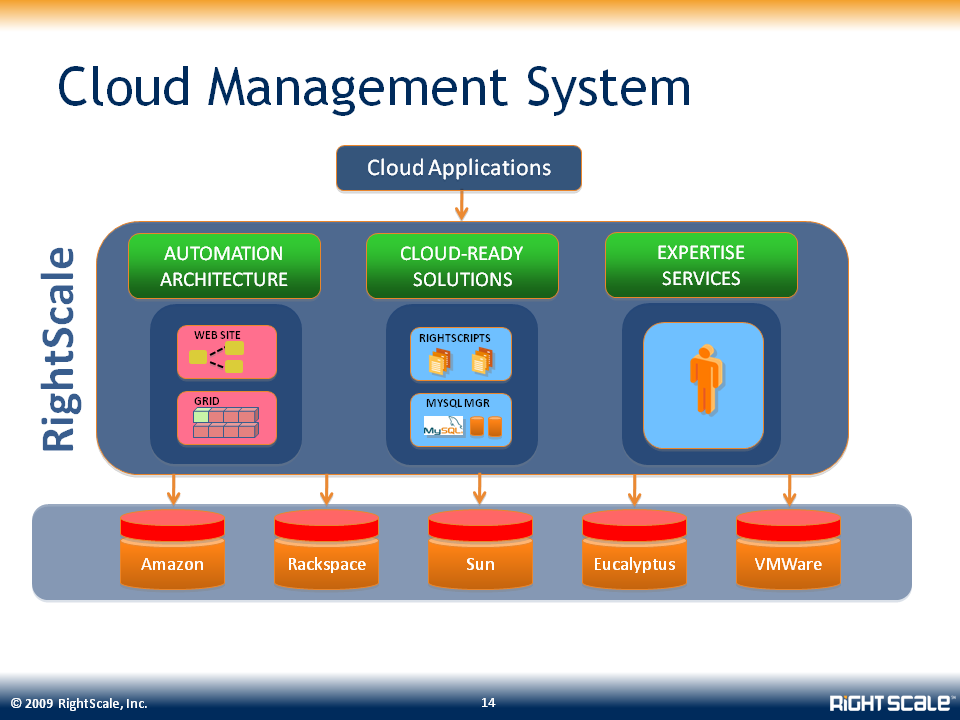Select the Automation Architecture green box
The width and height of the screenshot is (960, 720).
pos(224,266)
